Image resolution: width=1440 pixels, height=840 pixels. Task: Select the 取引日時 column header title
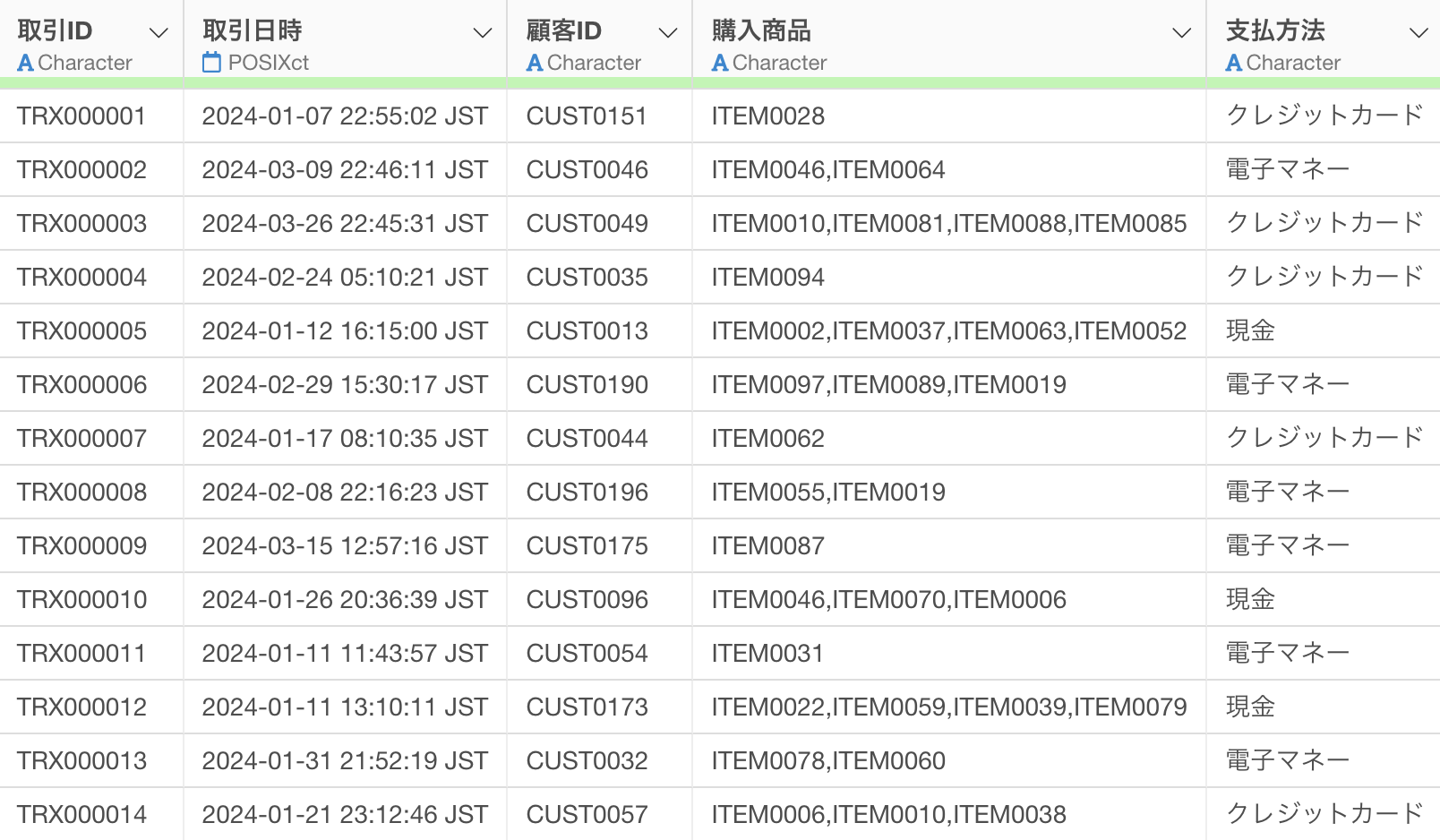(x=253, y=30)
